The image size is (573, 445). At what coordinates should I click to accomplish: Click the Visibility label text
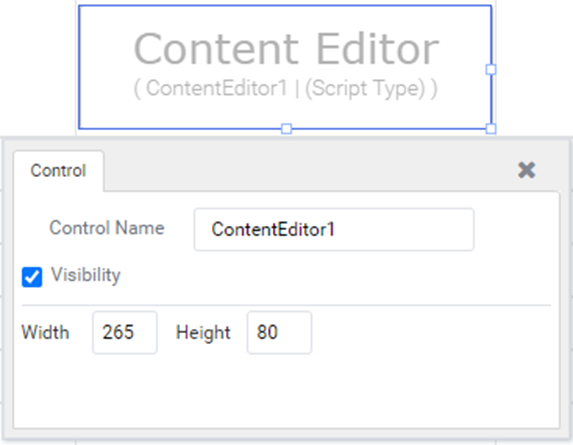pyautogui.click(x=86, y=275)
